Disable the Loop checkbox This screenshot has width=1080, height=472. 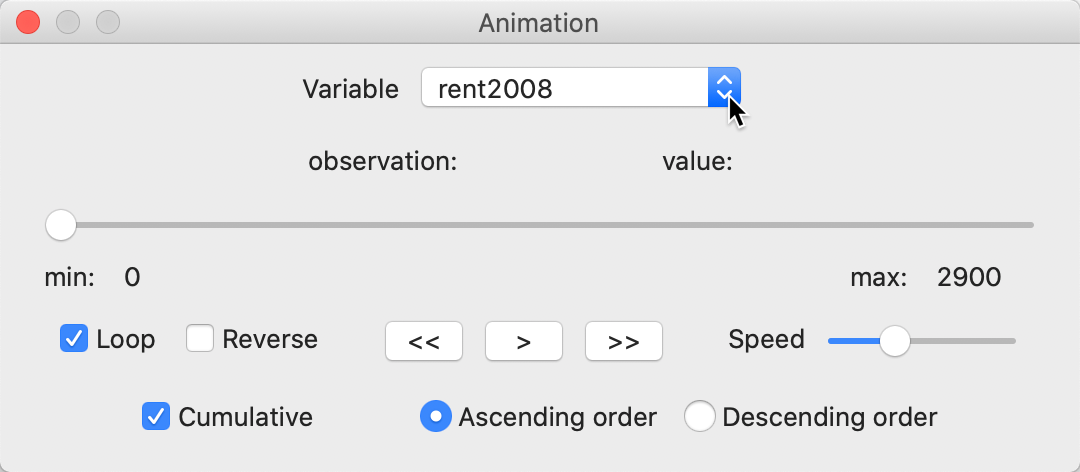coord(75,339)
